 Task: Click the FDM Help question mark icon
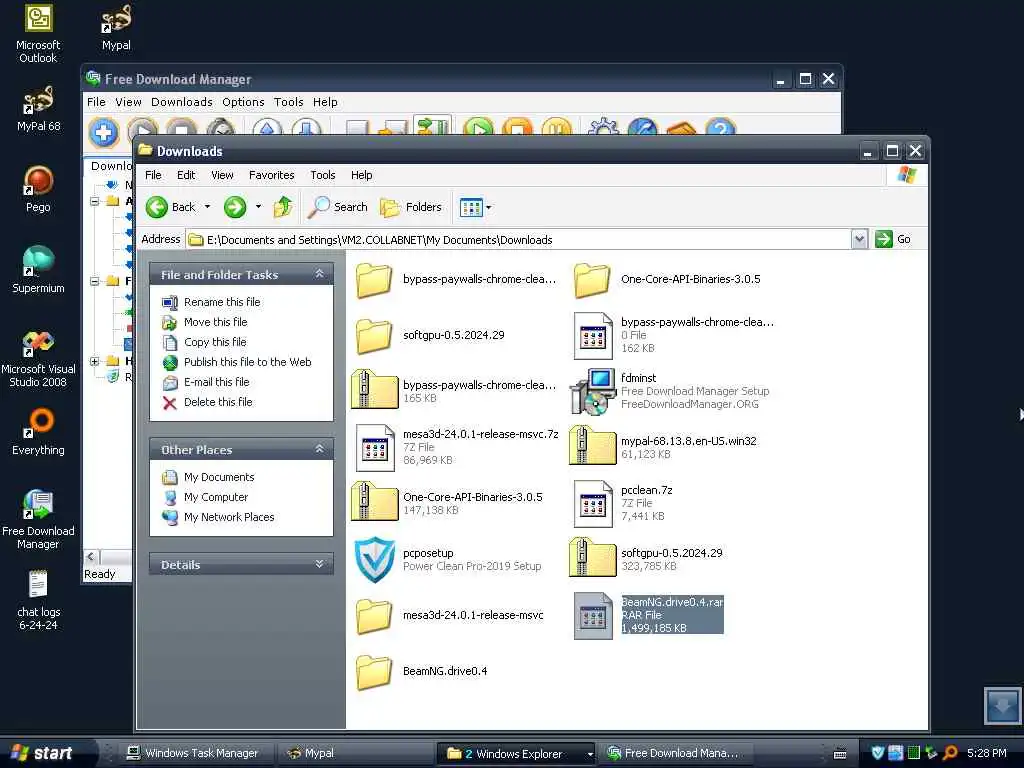(x=720, y=128)
